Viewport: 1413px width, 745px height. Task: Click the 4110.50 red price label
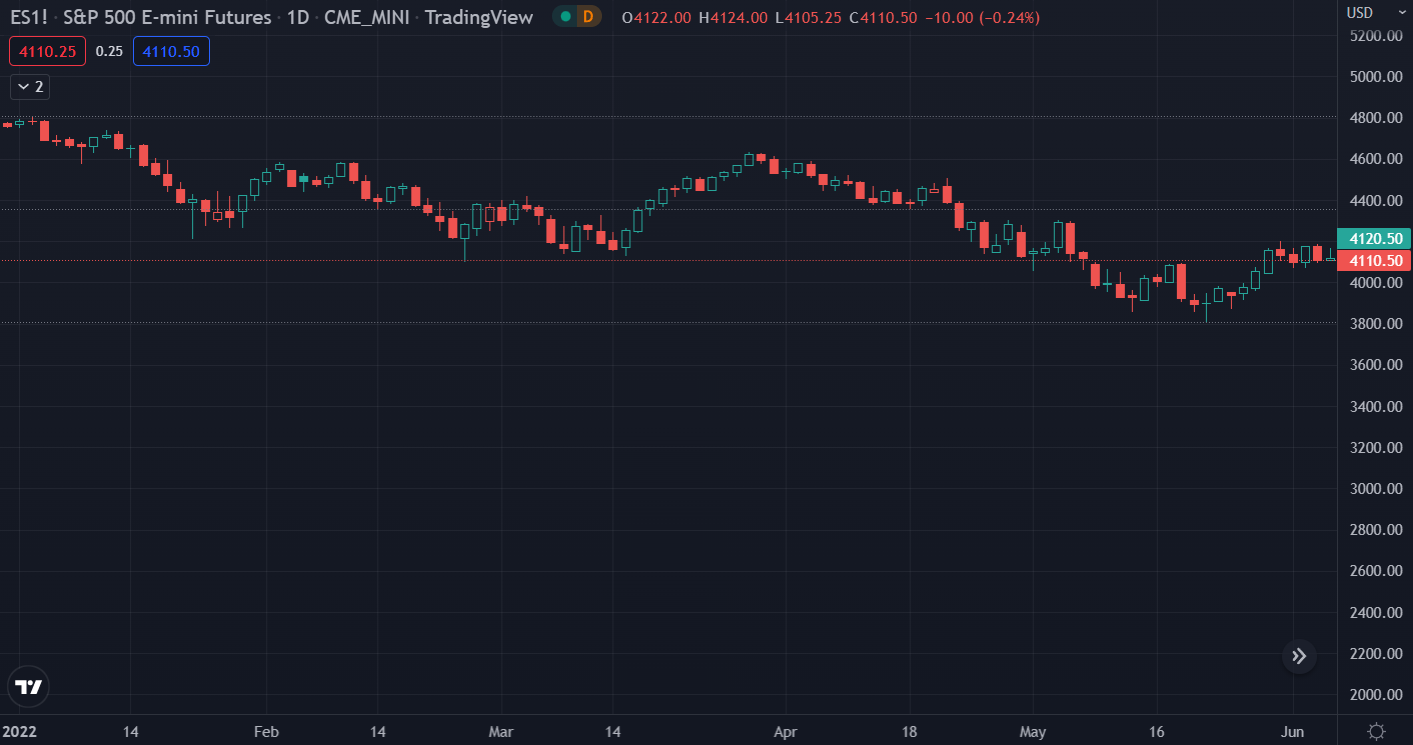coord(1373,261)
